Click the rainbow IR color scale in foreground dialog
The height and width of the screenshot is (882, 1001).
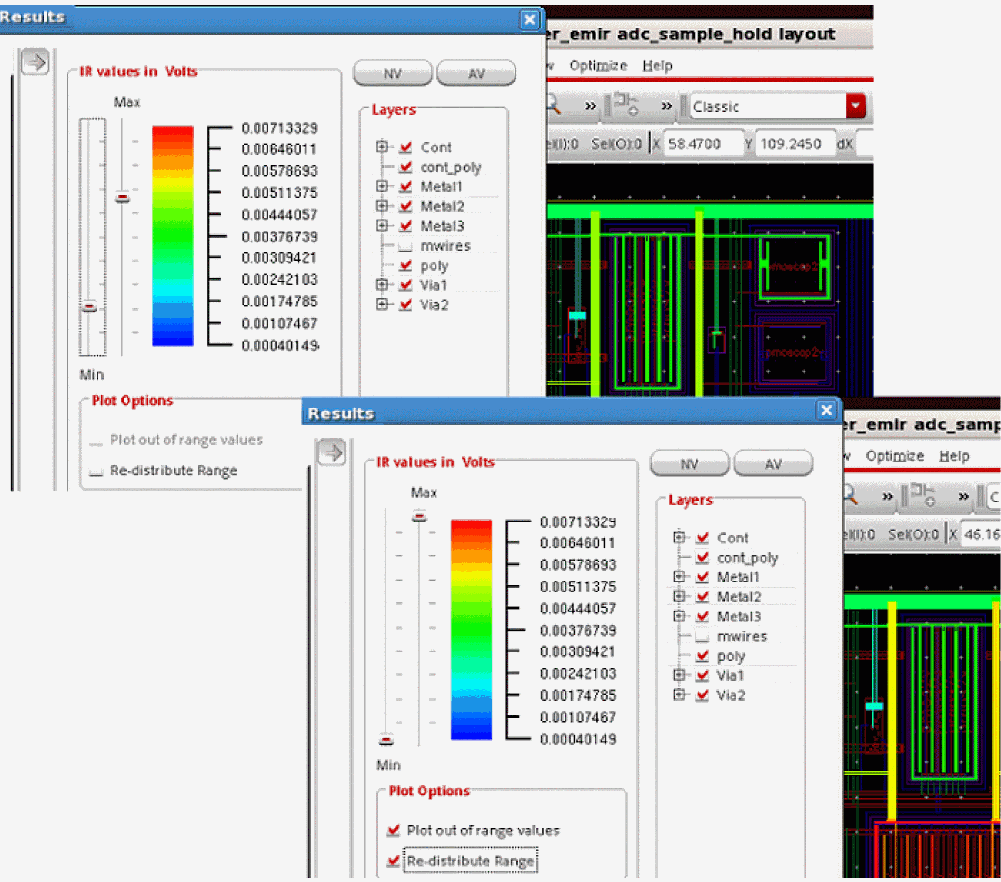pyautogui.click(x=471, y=630)
